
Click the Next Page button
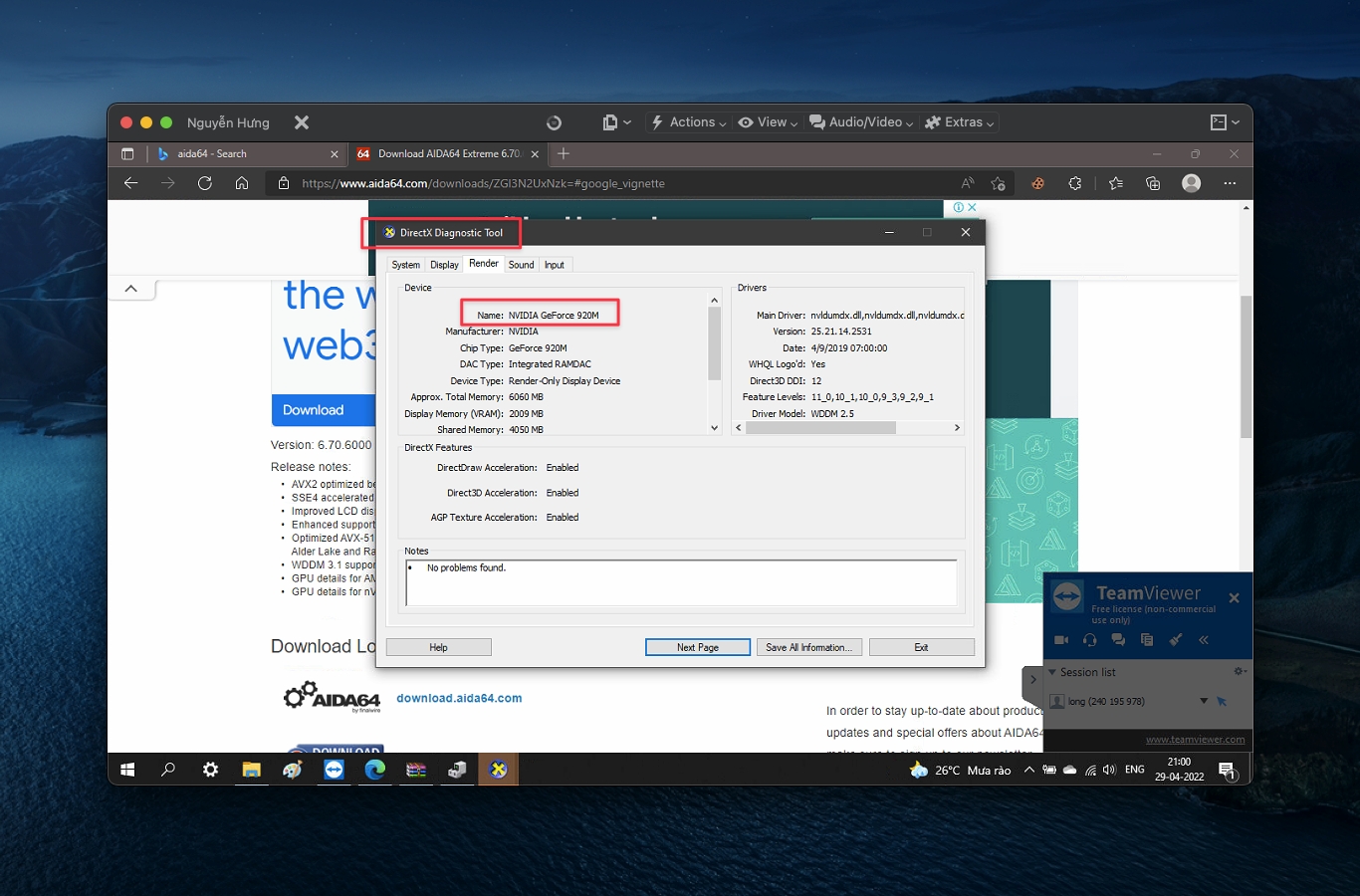698,647
